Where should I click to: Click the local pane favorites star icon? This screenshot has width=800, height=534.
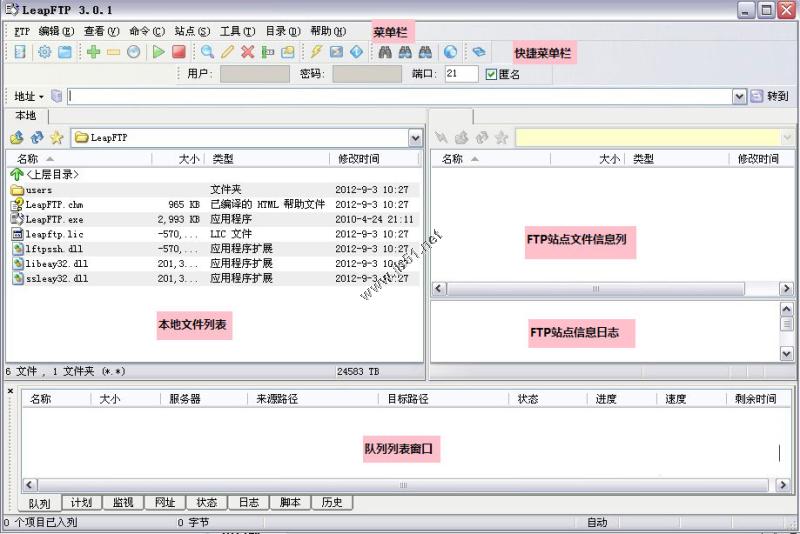57,137
